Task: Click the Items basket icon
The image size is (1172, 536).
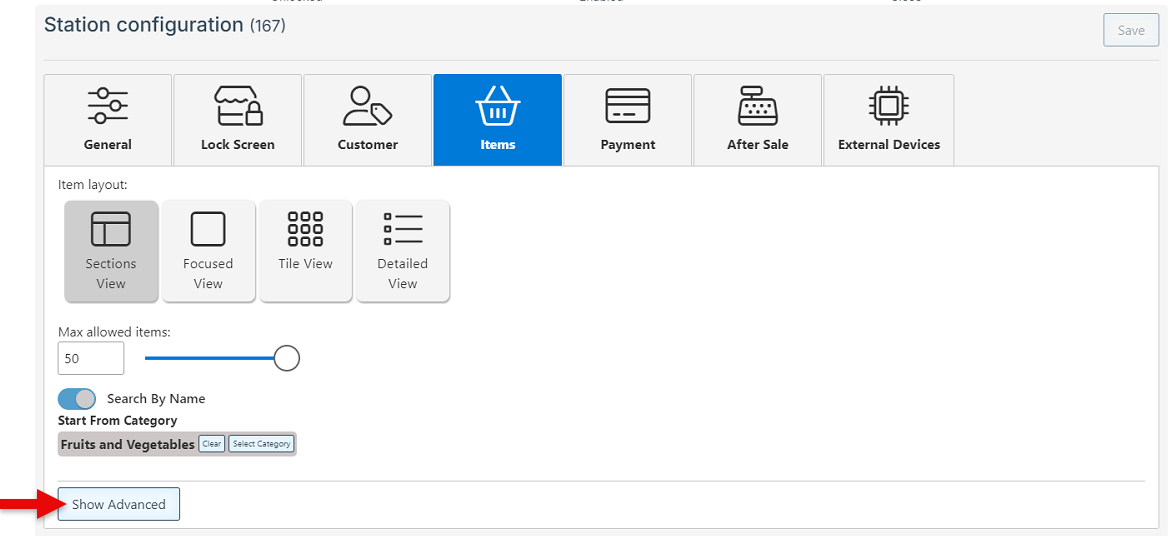Action: click(x=497, y=106)
